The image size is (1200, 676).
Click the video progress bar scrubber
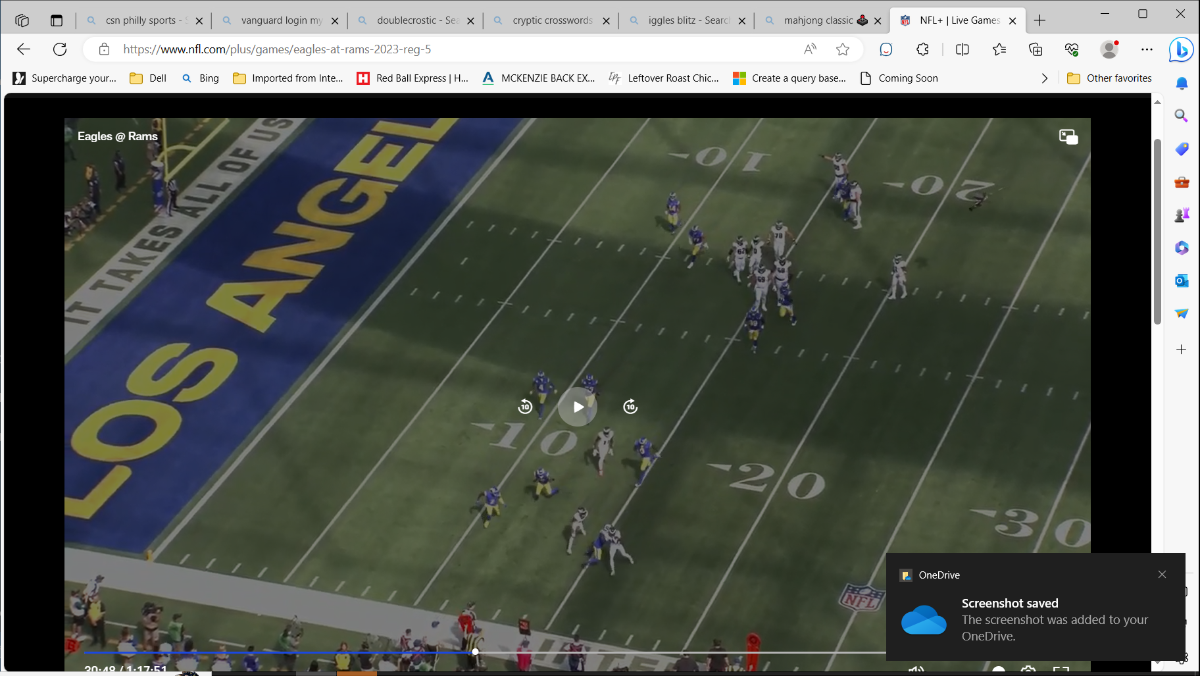click(475, 652)
